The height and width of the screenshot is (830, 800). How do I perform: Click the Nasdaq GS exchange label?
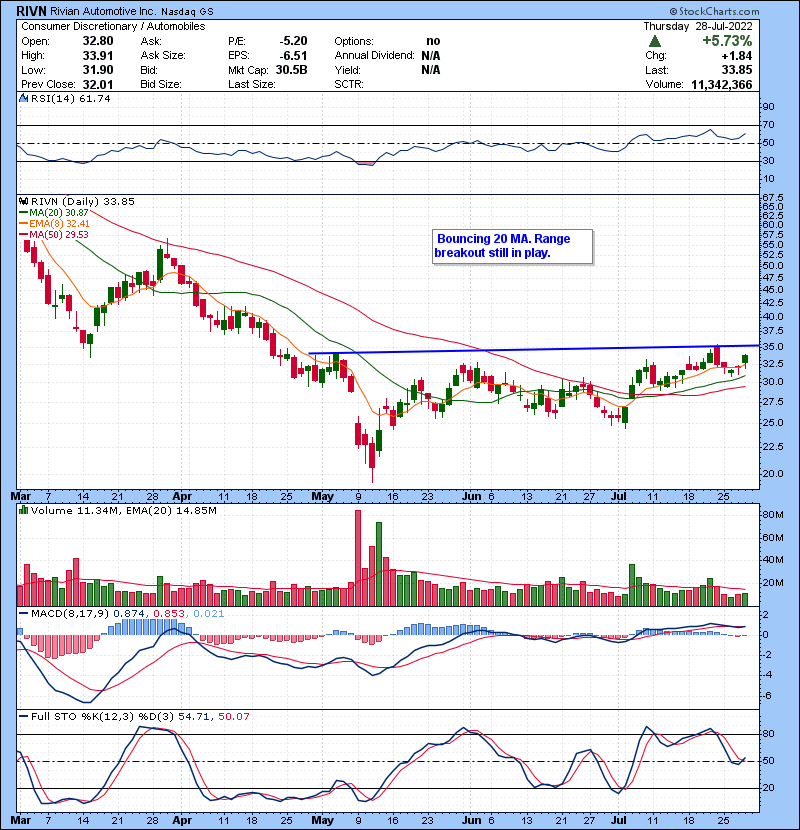187,11
